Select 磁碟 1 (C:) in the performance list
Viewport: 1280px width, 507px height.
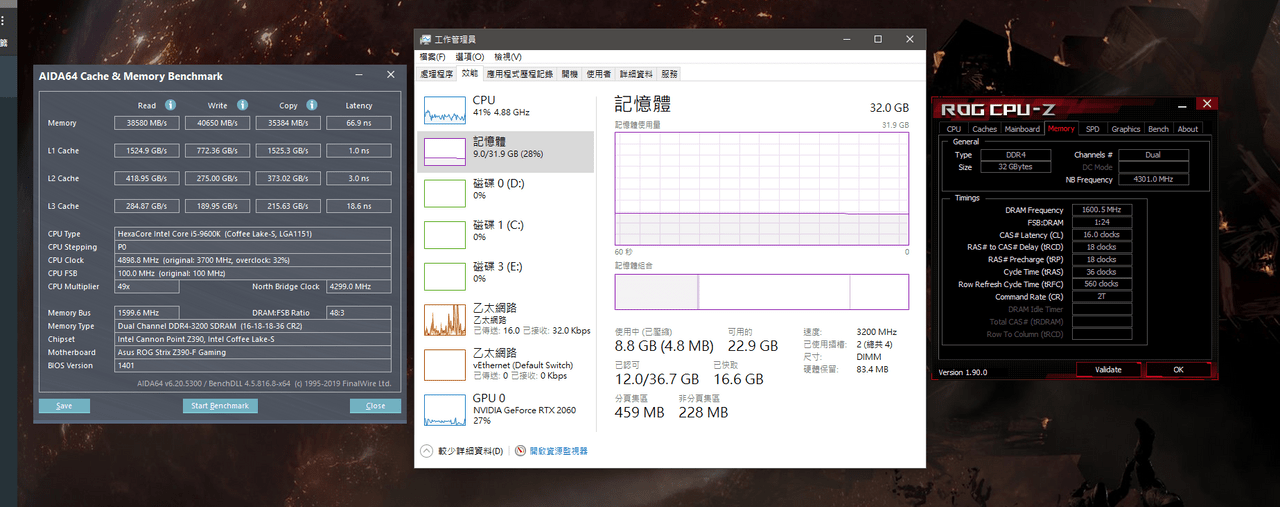[506, 233]
